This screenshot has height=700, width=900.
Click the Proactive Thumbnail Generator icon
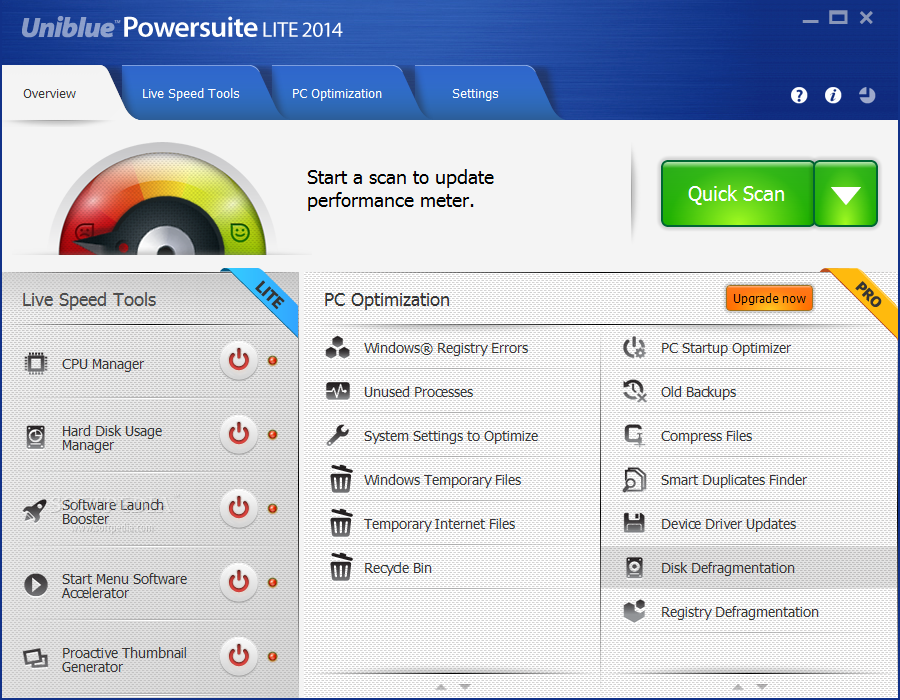[x=36, y=658]
